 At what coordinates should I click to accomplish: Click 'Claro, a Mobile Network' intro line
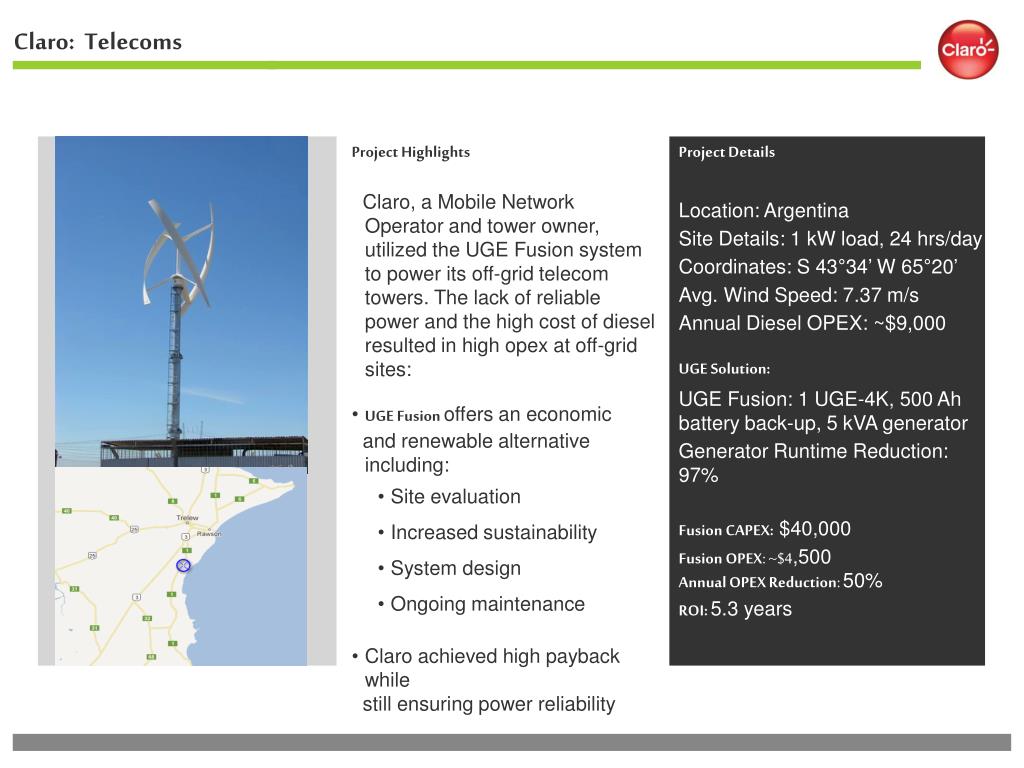point(468,202)
